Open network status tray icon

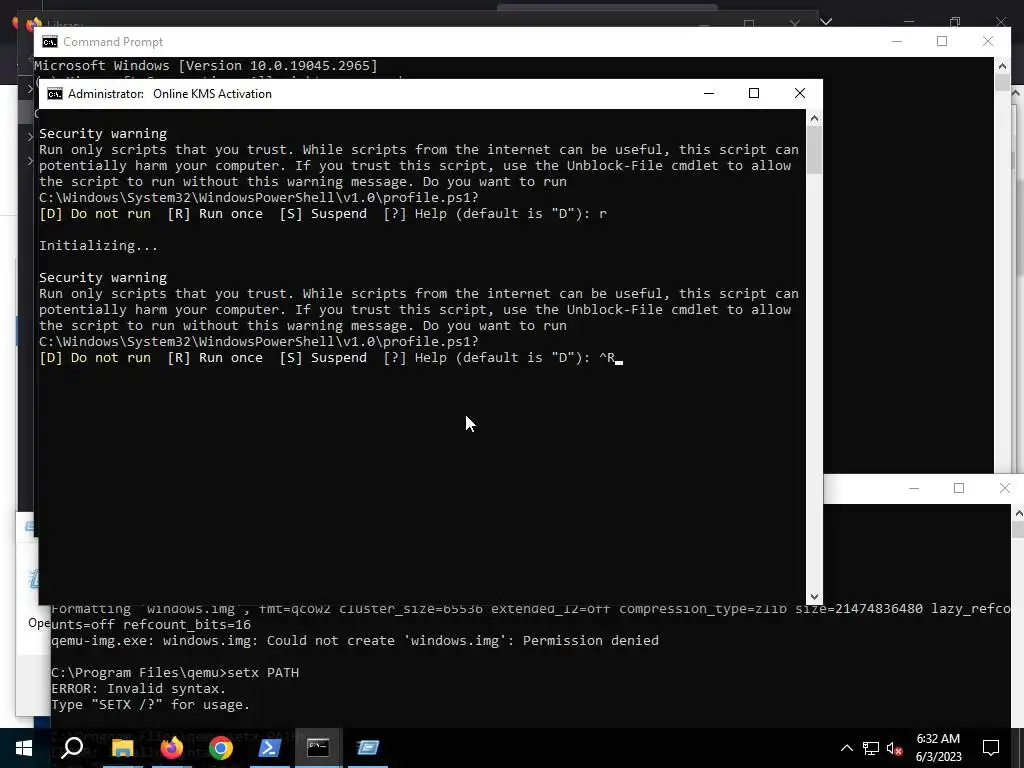(871, 748)
